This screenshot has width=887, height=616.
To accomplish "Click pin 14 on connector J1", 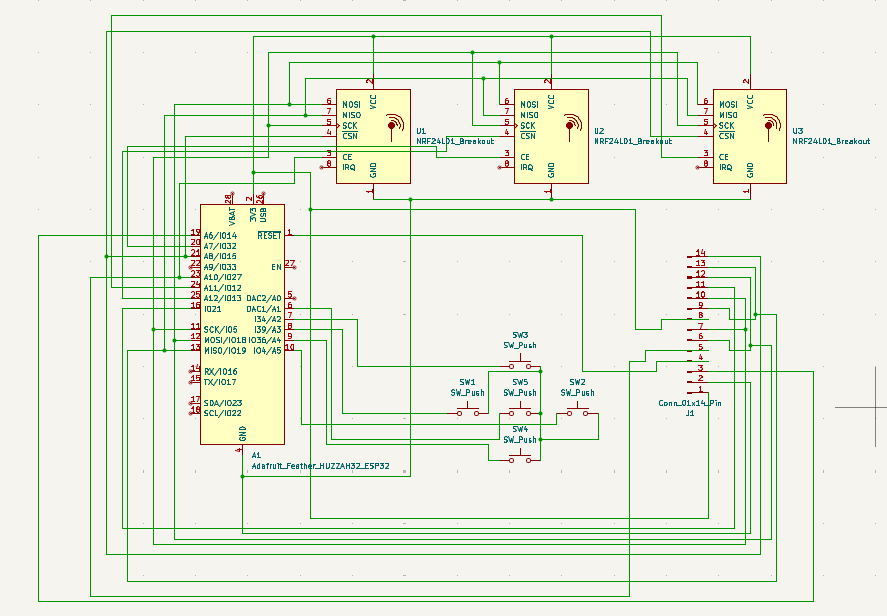I will click(x=698, y=254).
